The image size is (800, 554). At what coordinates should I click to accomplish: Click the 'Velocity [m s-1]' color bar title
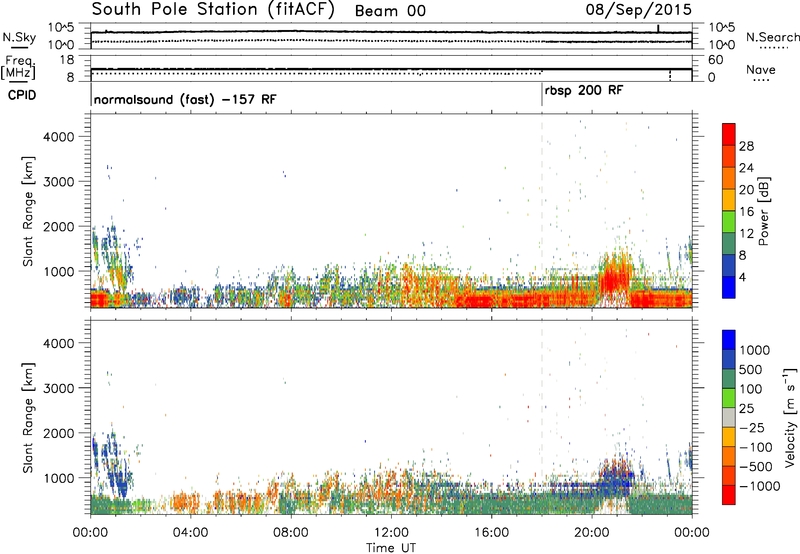[x=790, y=417]
